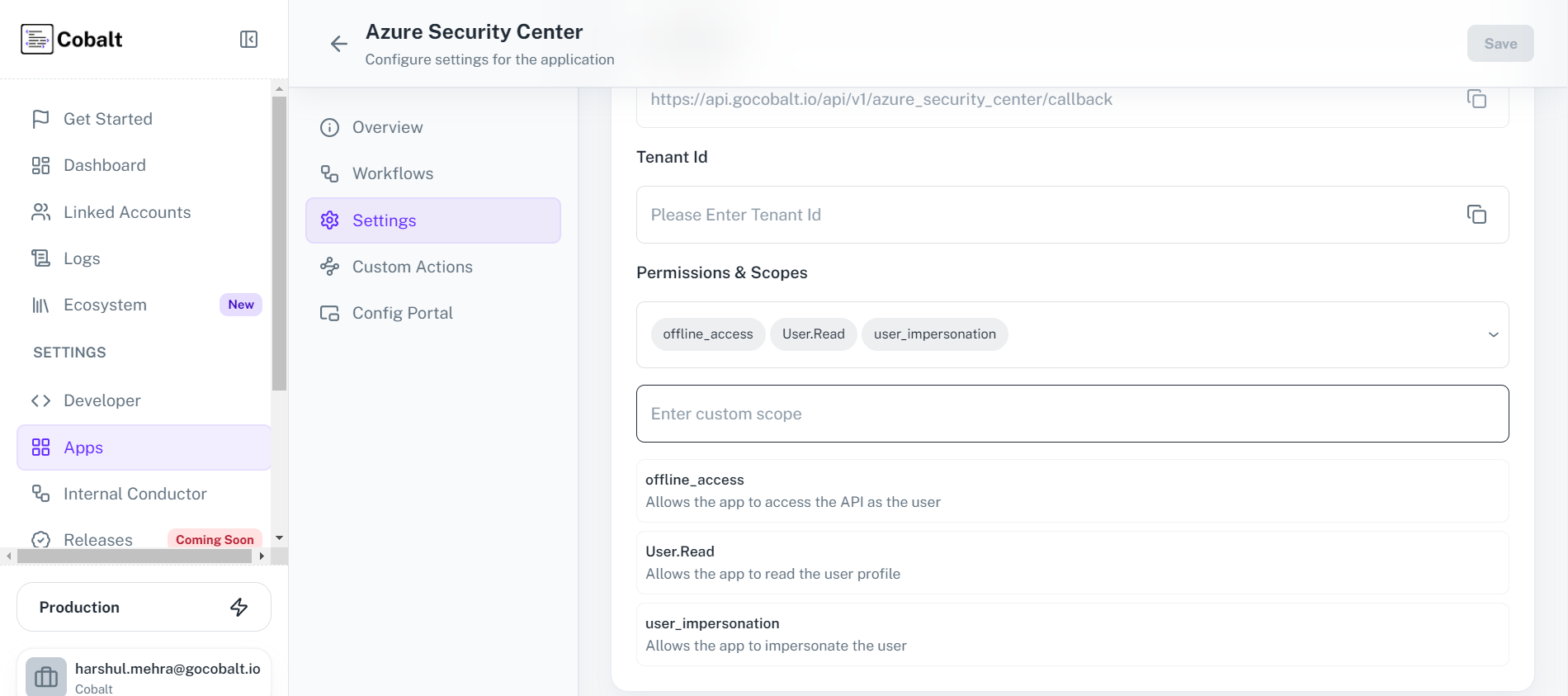Go to Linked Accounts
This screenshot has width=1568, height=696.
[x=144, y=212]
